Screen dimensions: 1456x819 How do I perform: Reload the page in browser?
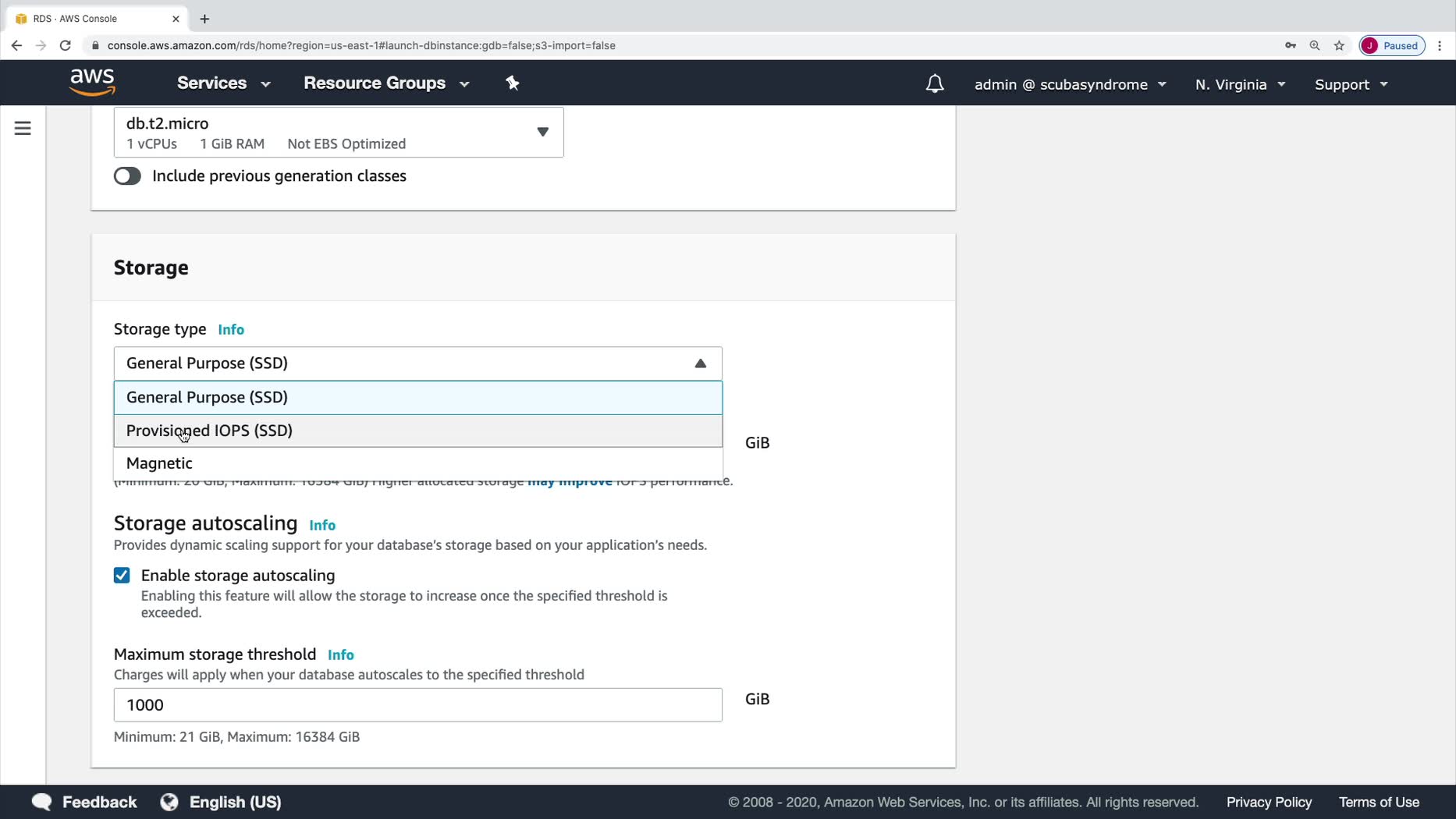(x=66, y=45)
